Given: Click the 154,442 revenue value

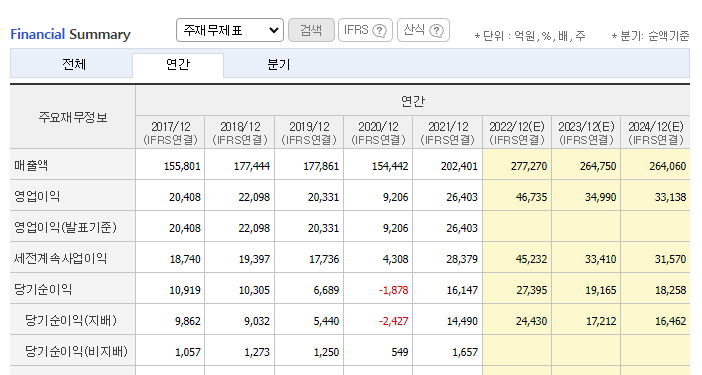Looking at the screenshot, I should click(x=390, y=166).
